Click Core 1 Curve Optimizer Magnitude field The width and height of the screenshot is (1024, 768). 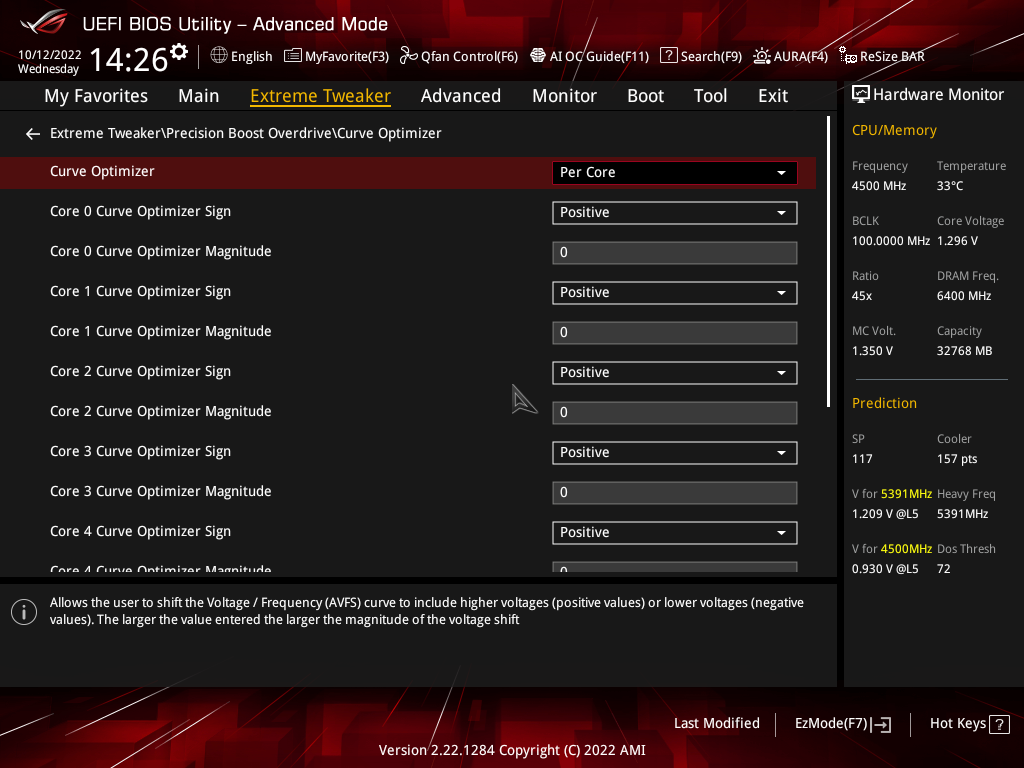675,332
